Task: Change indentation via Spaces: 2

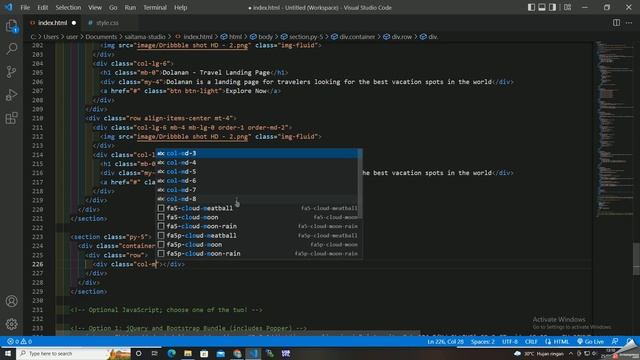Action: (482, 341)
